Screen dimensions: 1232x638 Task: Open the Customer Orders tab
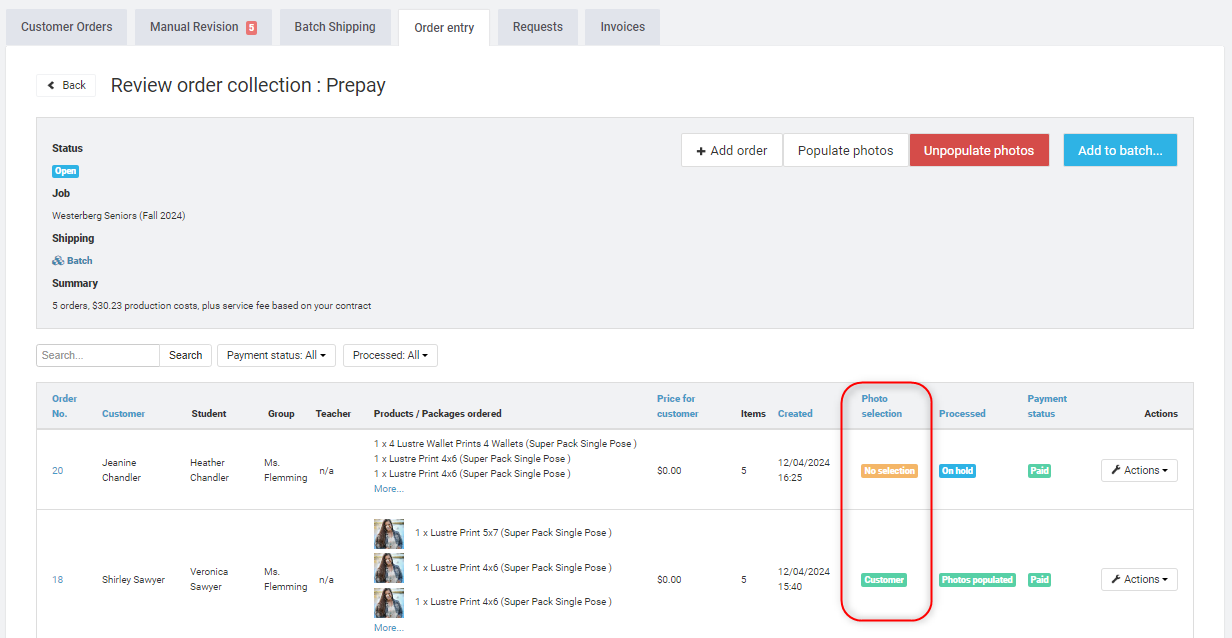pyautogui.click(x=67, y=27)
